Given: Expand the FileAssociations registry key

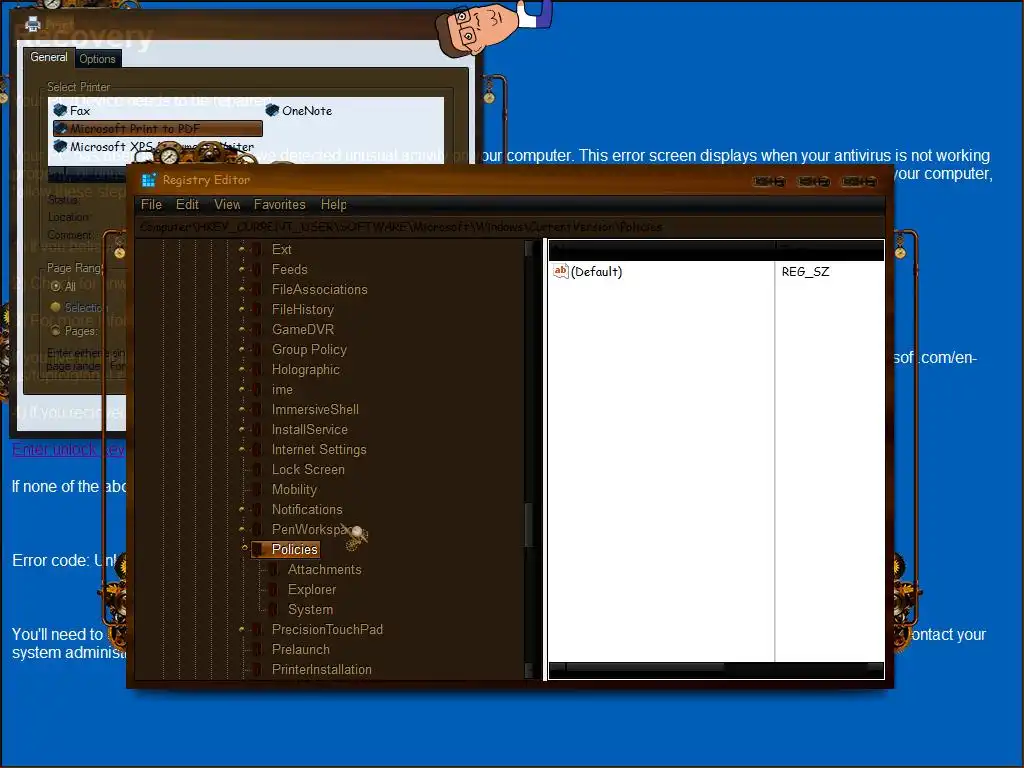Looking at the screenshot, I should coord(242,289).
